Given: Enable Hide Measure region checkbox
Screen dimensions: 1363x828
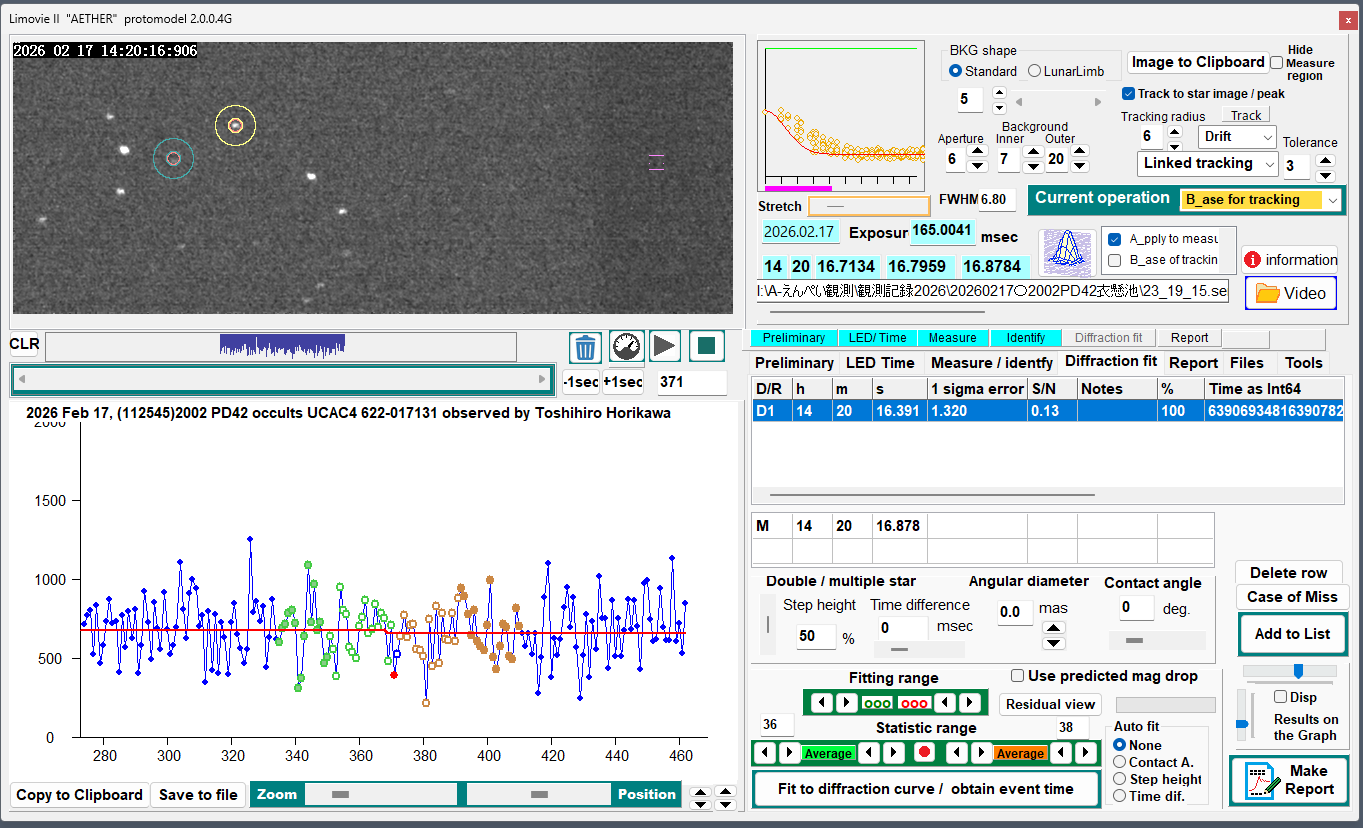Looking at the screenshot, I should tap(1276, 62).
